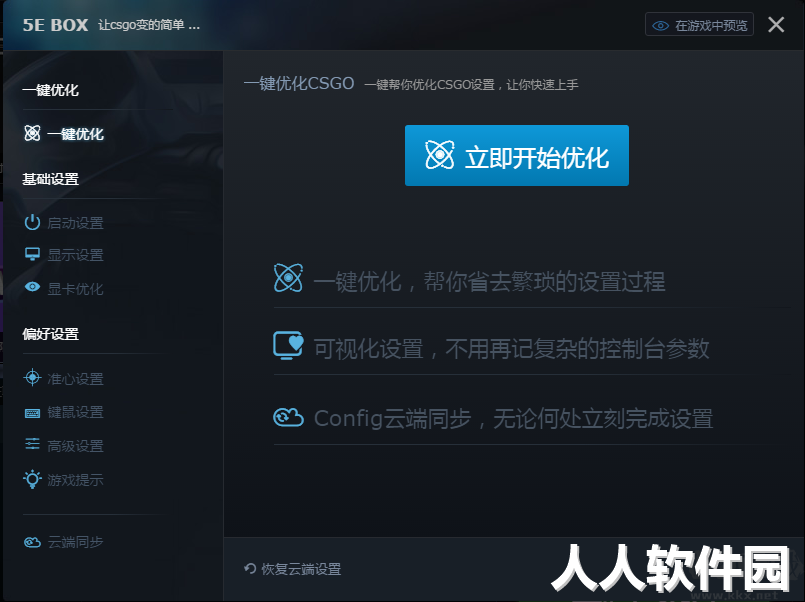Click the 5E BOX logo title
Image resolution: width=805 pixels, height=602 pixels.
tap(55, 25)
